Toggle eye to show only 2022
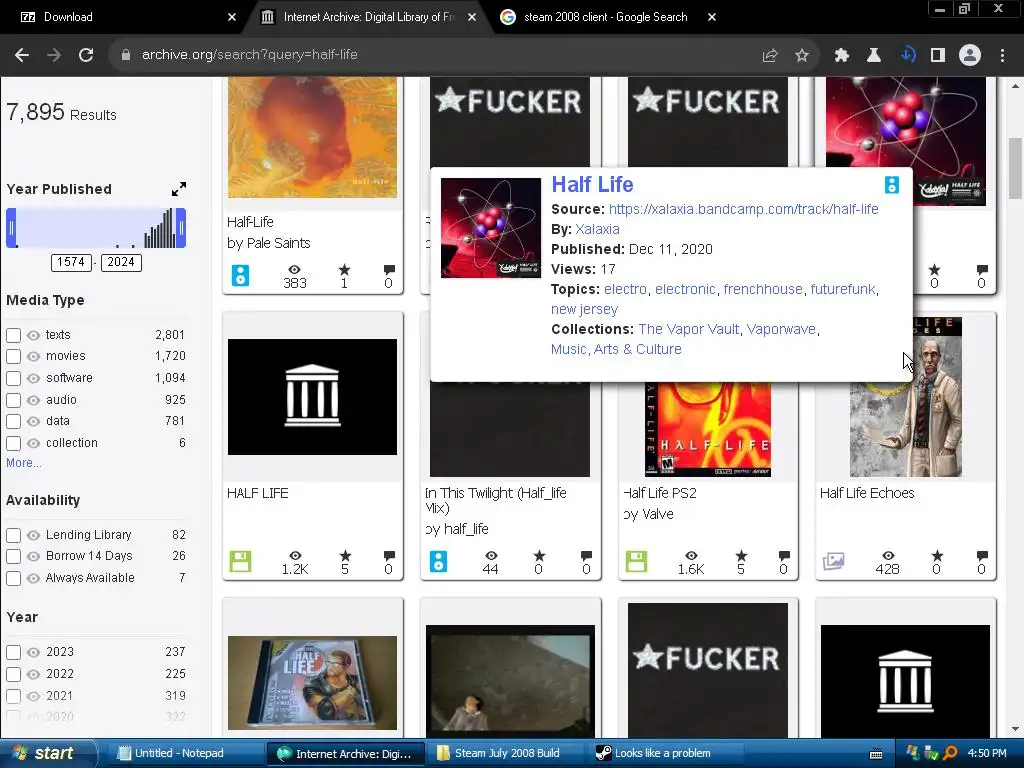Image resolution: width=1024 pixels, height=768 pixels. [x=33, y=674]
